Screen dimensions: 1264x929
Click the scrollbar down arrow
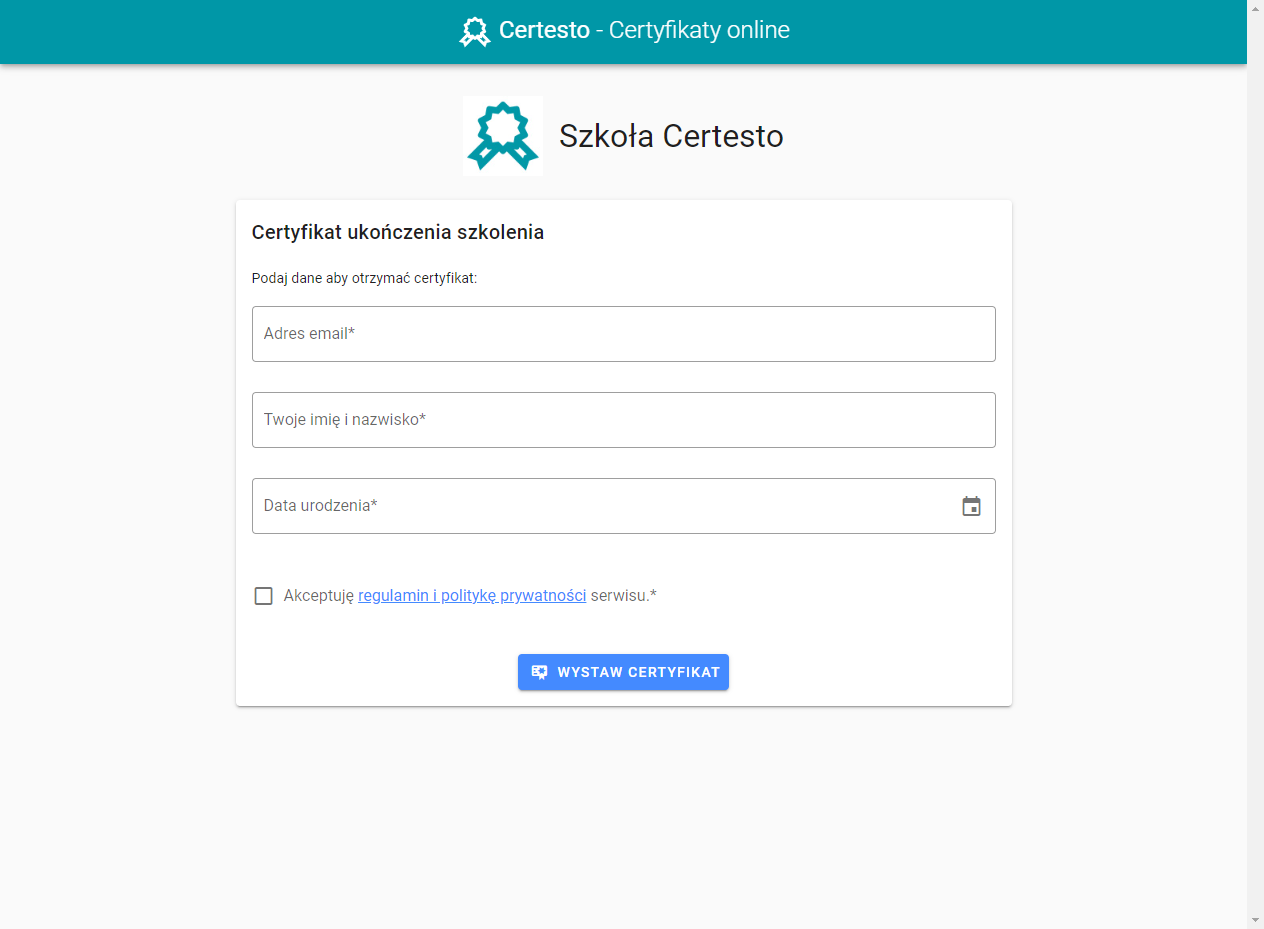click(x=1255, y=920)
